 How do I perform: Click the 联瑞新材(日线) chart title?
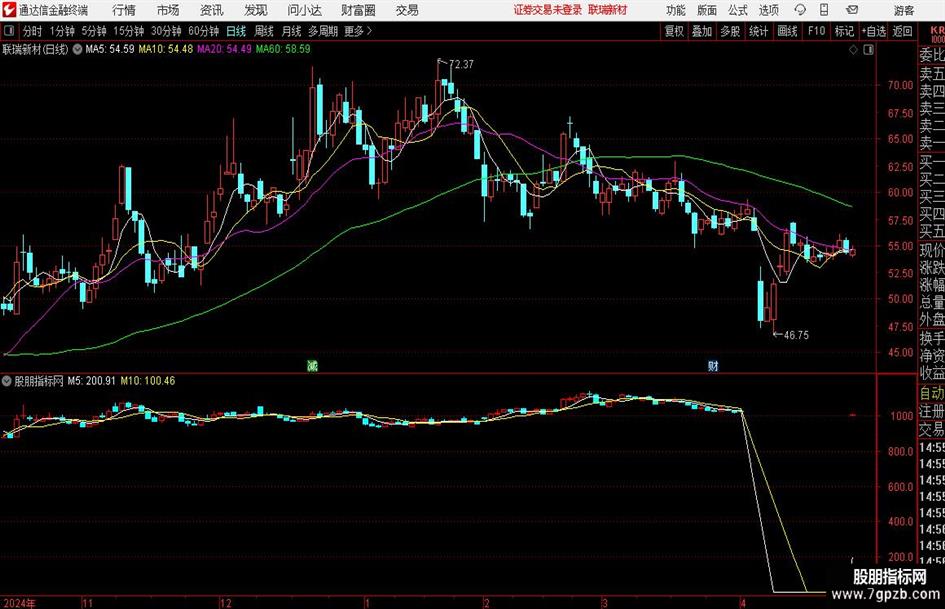(36, 49)
